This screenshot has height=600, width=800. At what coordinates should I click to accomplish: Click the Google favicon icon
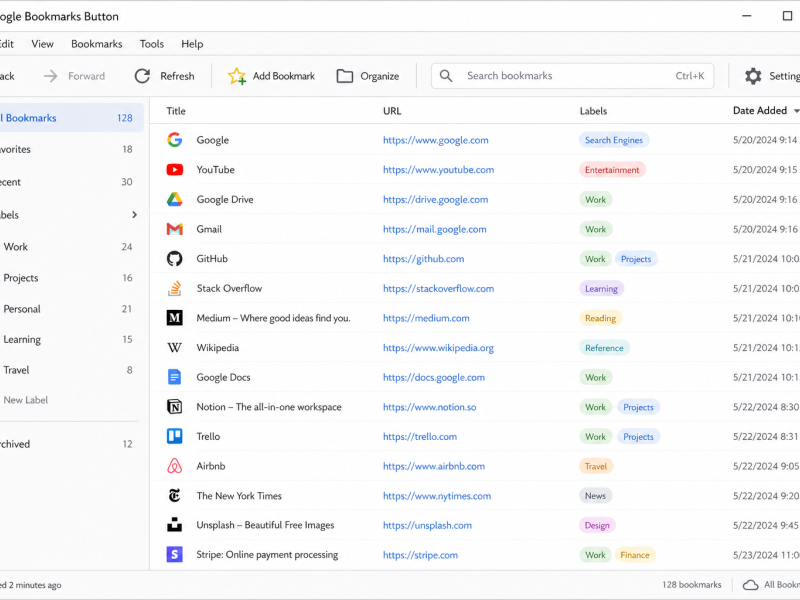point(174,140)
